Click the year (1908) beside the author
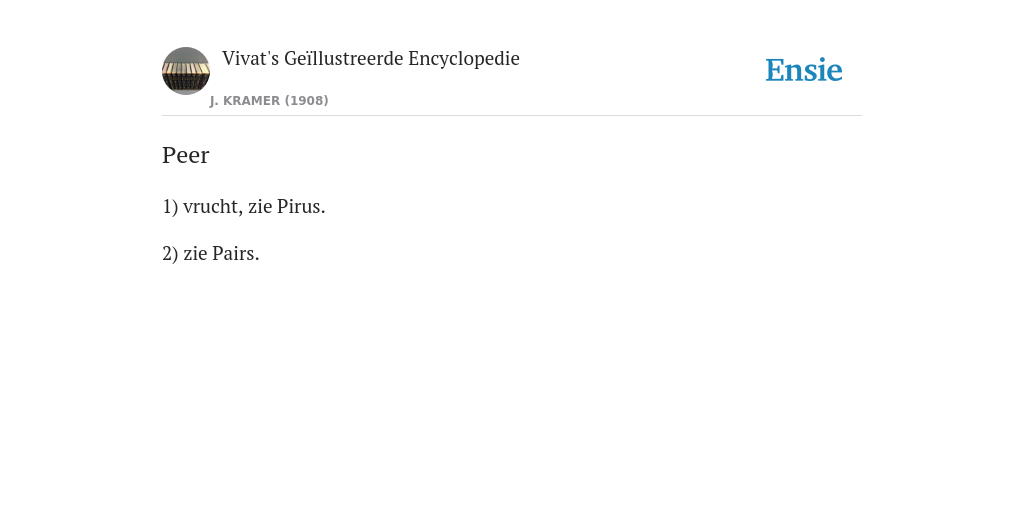 point(306,101)
